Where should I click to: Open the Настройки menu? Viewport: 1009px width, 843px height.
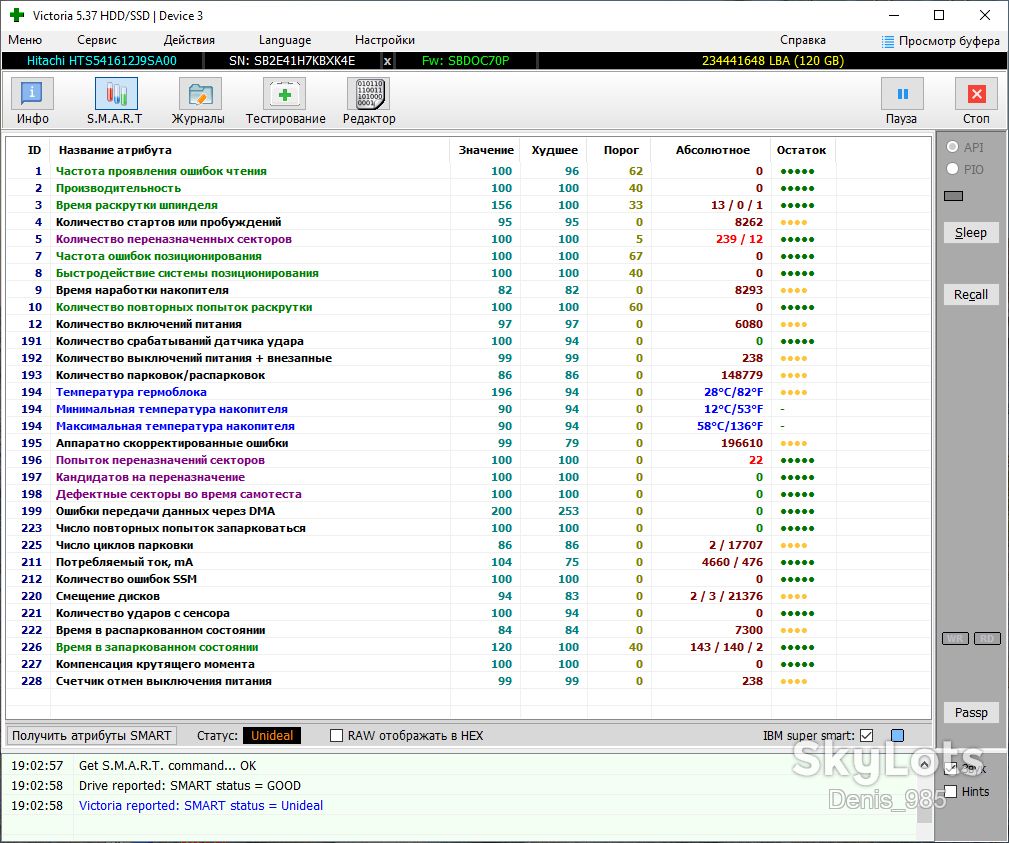(385, 40)
